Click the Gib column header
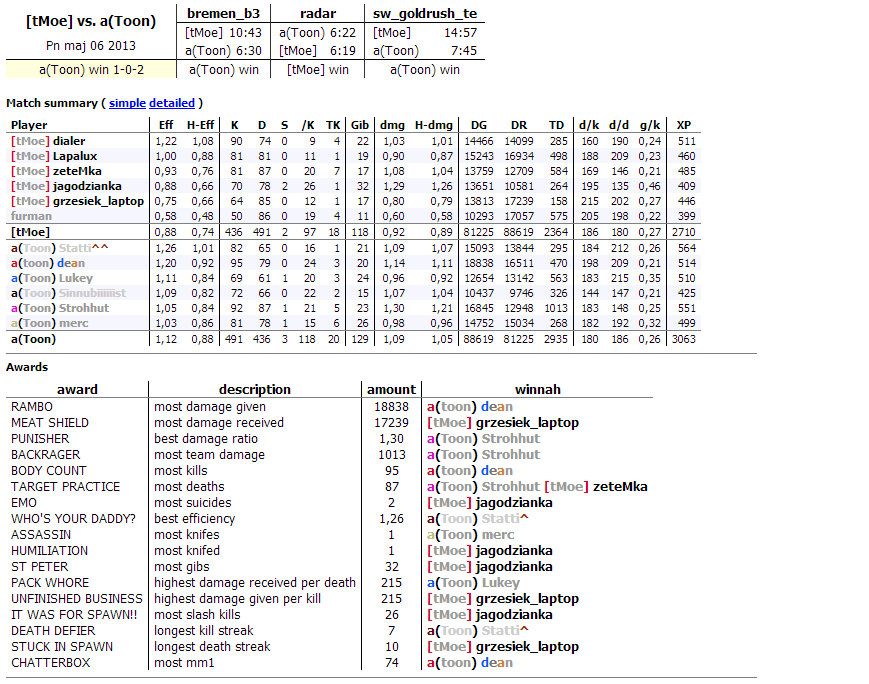 point(359,125)
